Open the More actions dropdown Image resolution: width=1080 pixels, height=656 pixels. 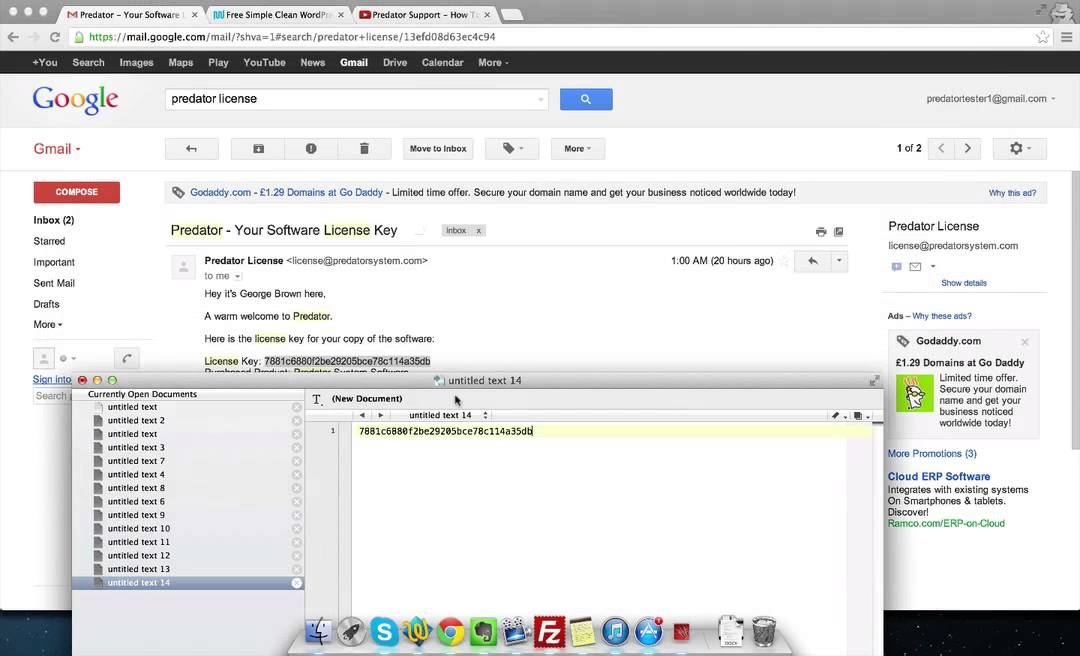pos(578,149)
